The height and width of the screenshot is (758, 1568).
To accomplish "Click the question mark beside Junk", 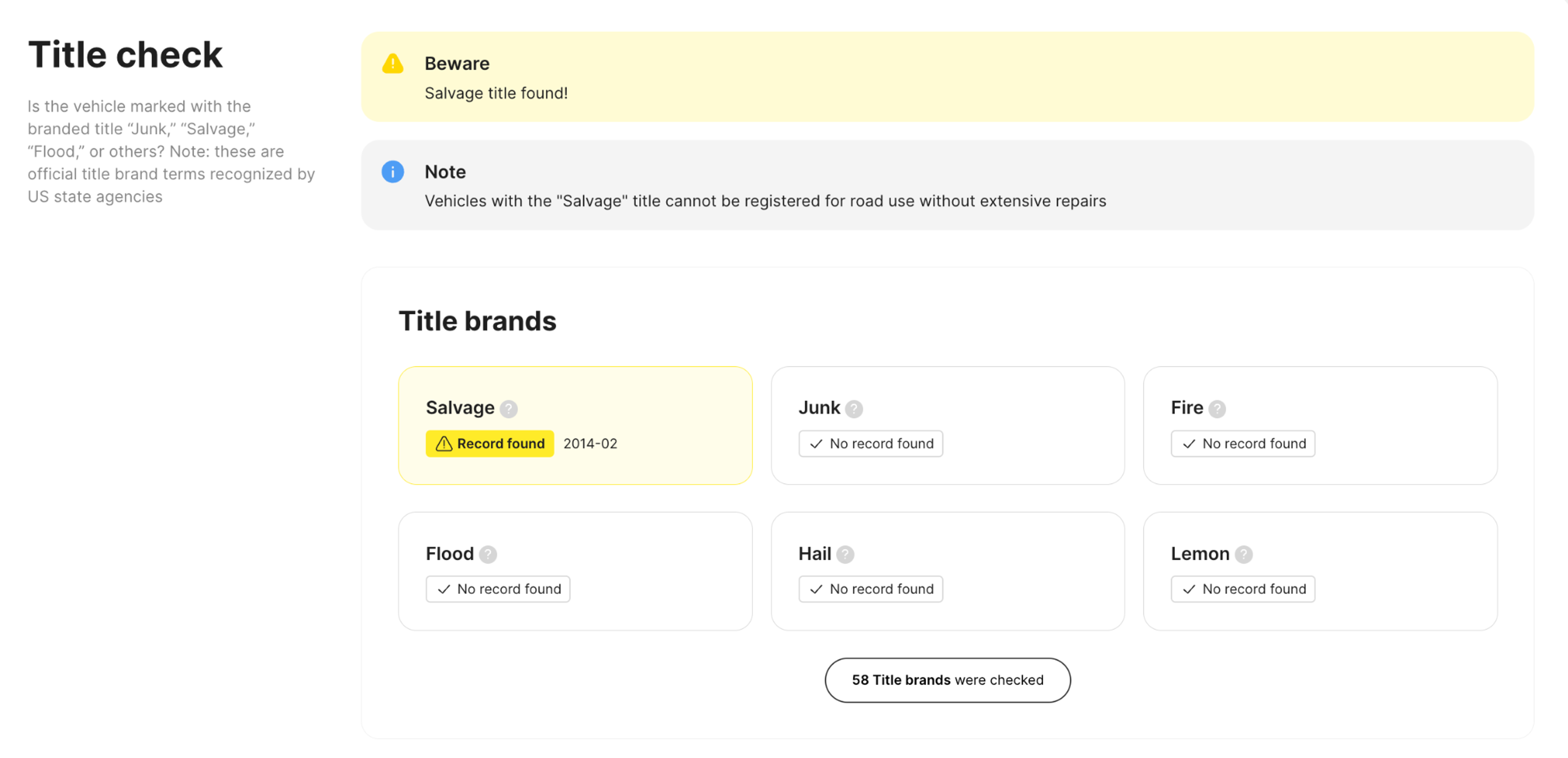I will click(x=853, y=408).
